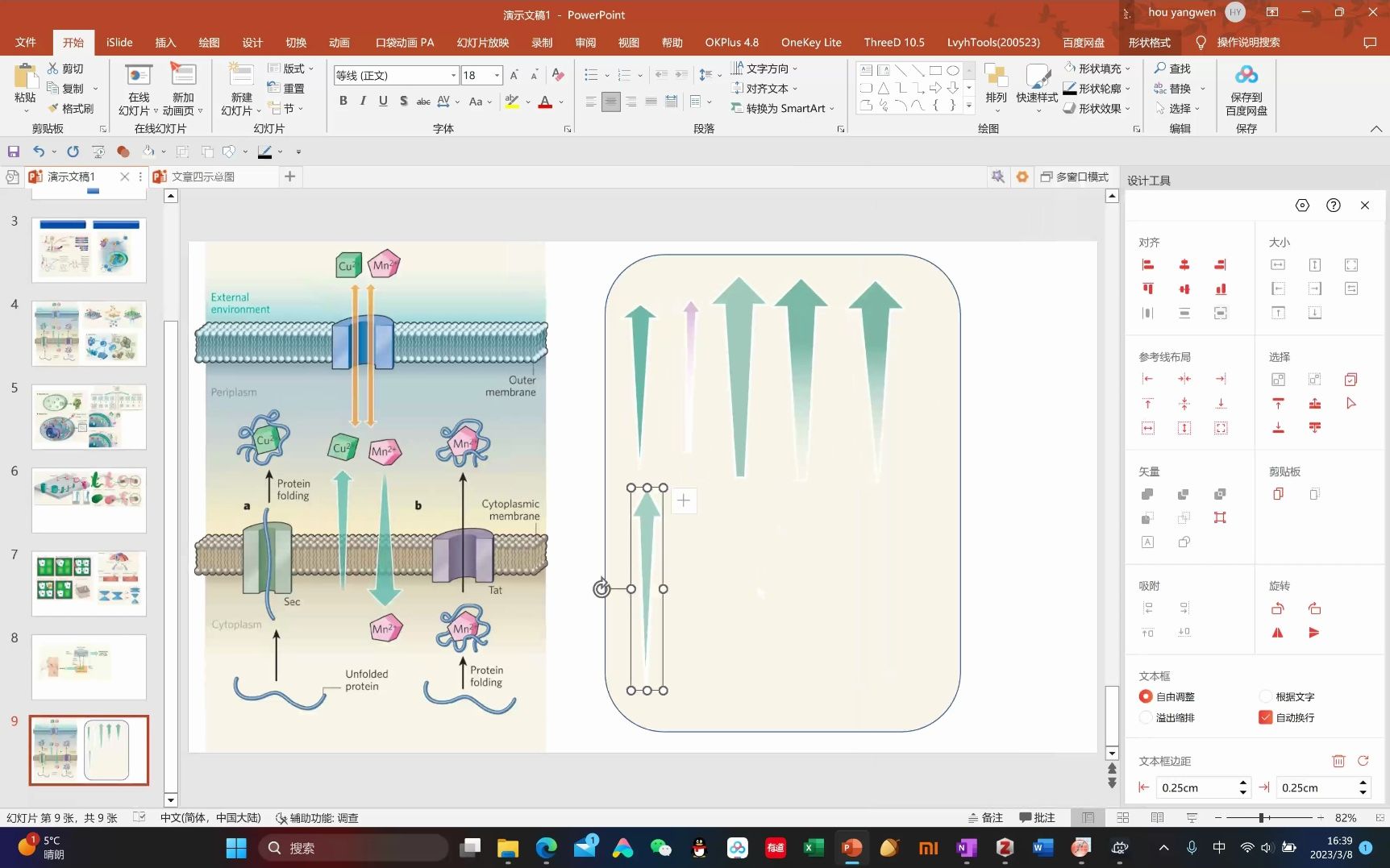Screen dimensions: 1390x868
Task: Click the 格式刷 format painter button
Action: point(71,108)
